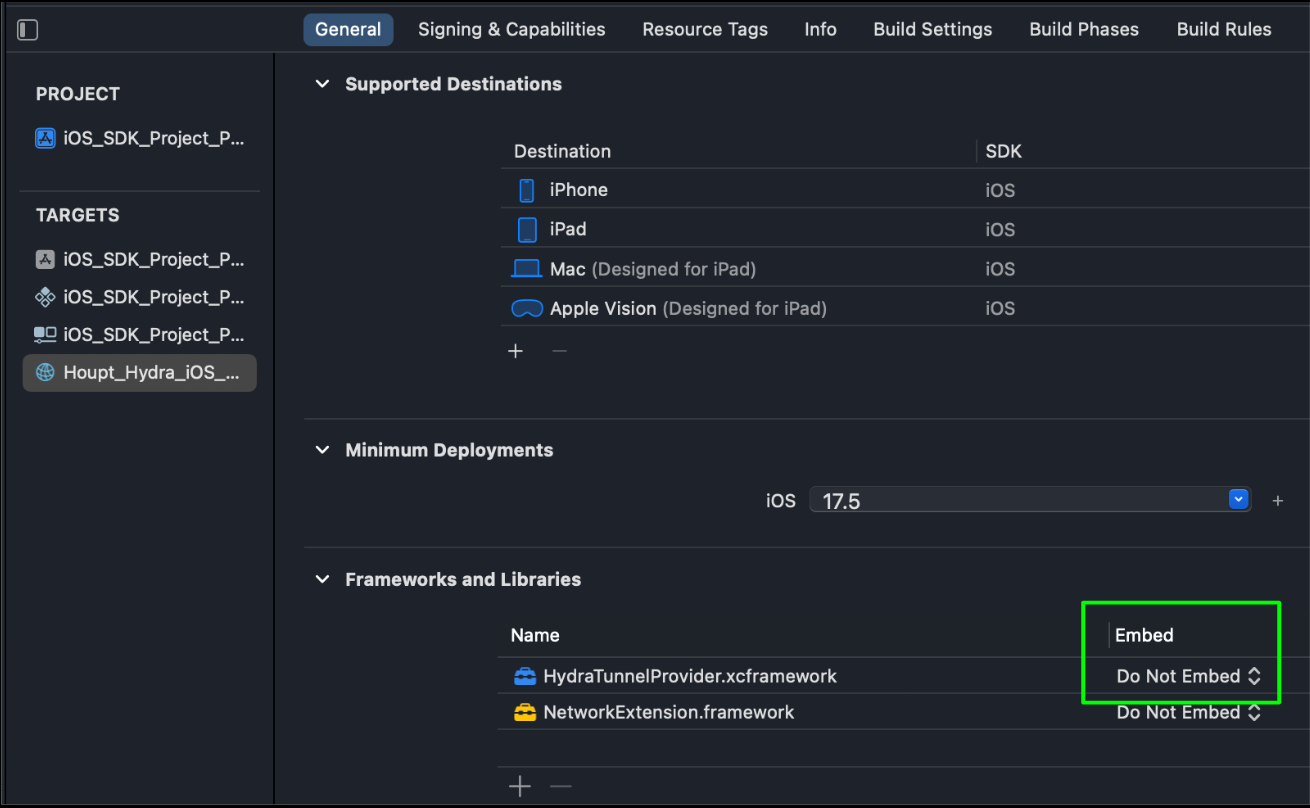The height and width of the screenshot is (808, 1310).
Task: Click the globe icon of the Houpt_Hydra target
Action: [x=45, y=373]
